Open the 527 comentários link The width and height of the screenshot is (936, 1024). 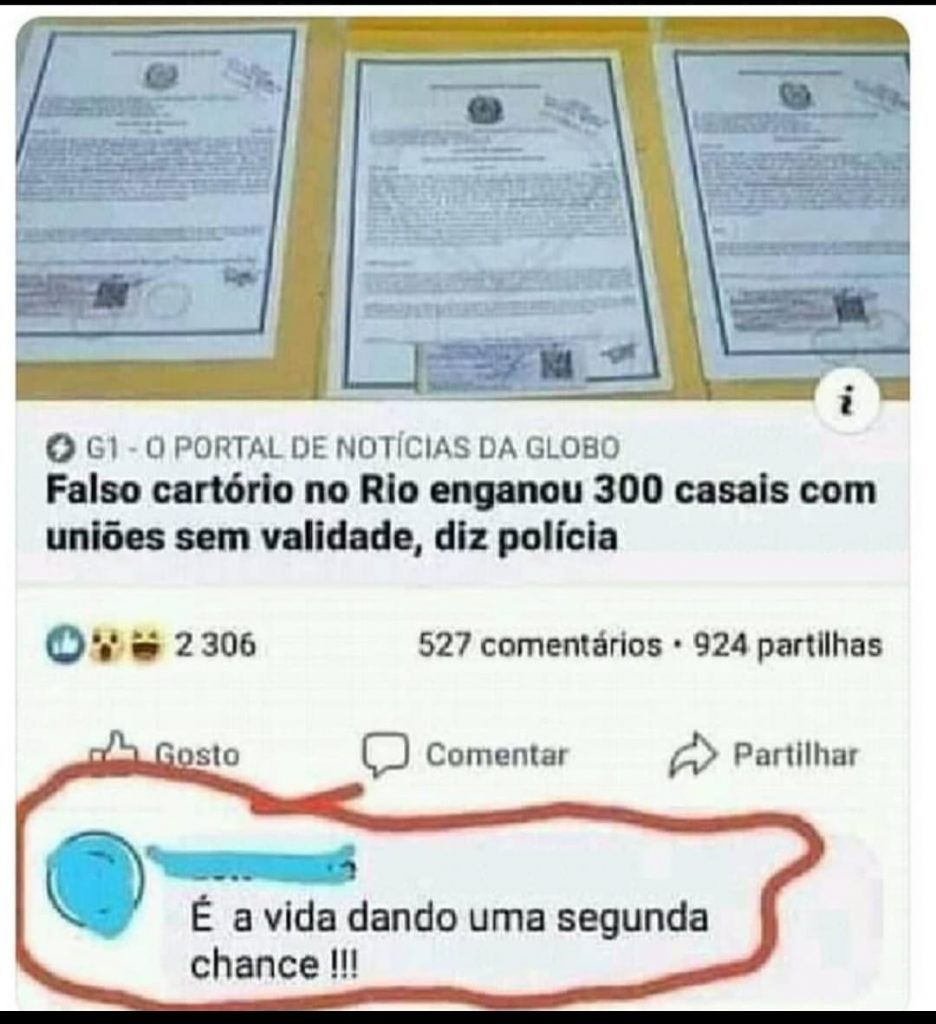click(x=540, y=645)
